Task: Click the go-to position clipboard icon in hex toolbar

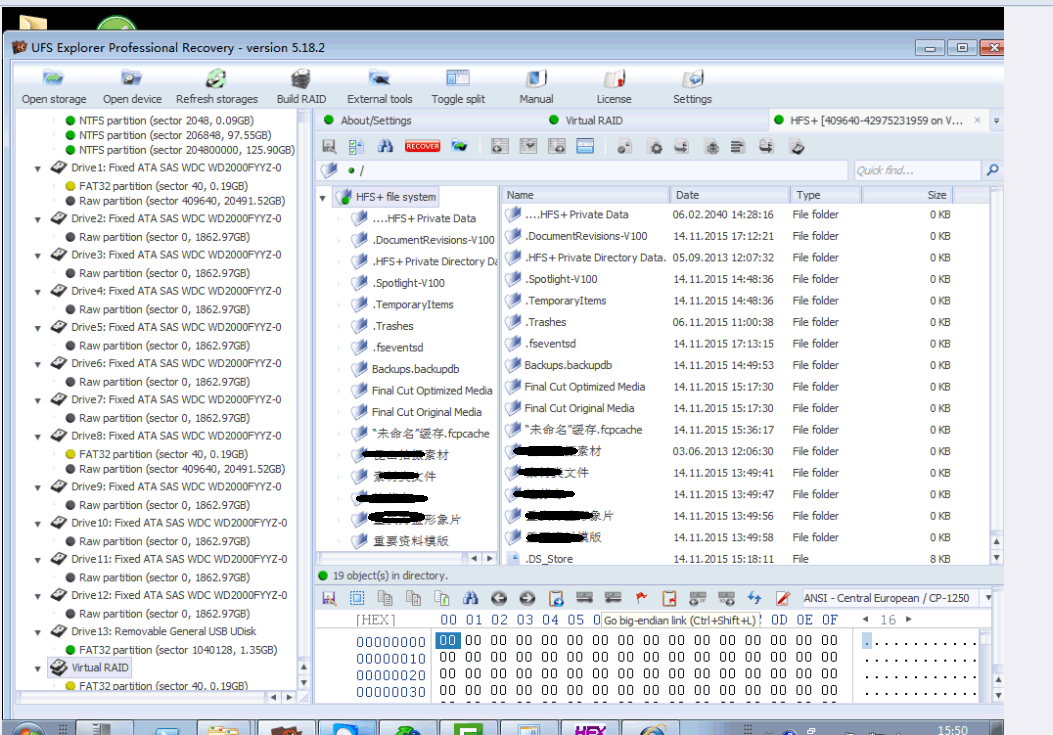Action: 556,598
